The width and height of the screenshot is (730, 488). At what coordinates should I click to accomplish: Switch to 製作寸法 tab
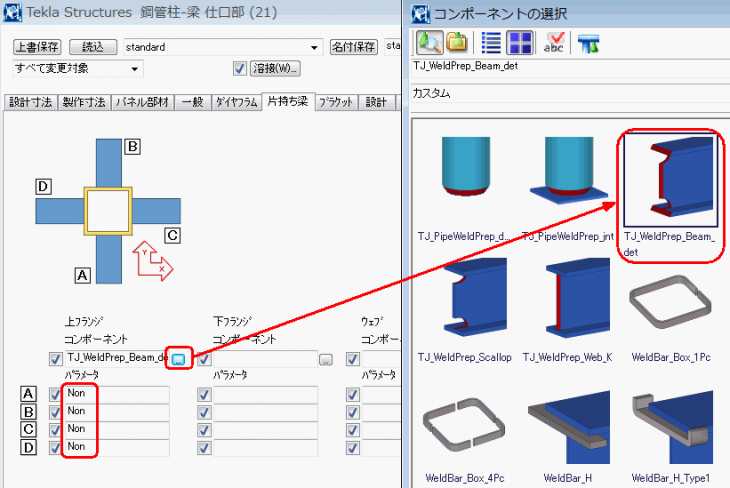pos(84,102)
